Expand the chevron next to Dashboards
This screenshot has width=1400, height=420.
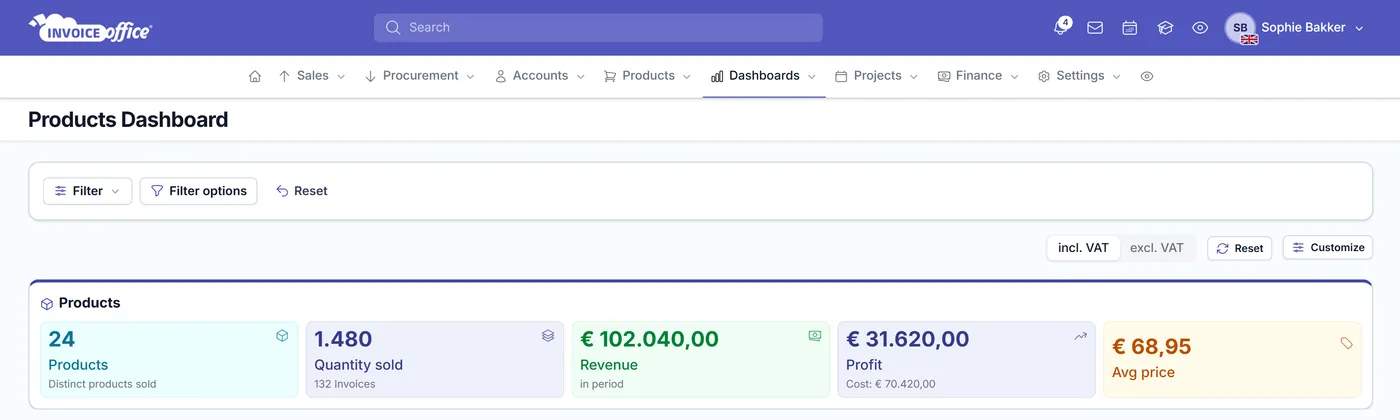(x=812, y=76)
